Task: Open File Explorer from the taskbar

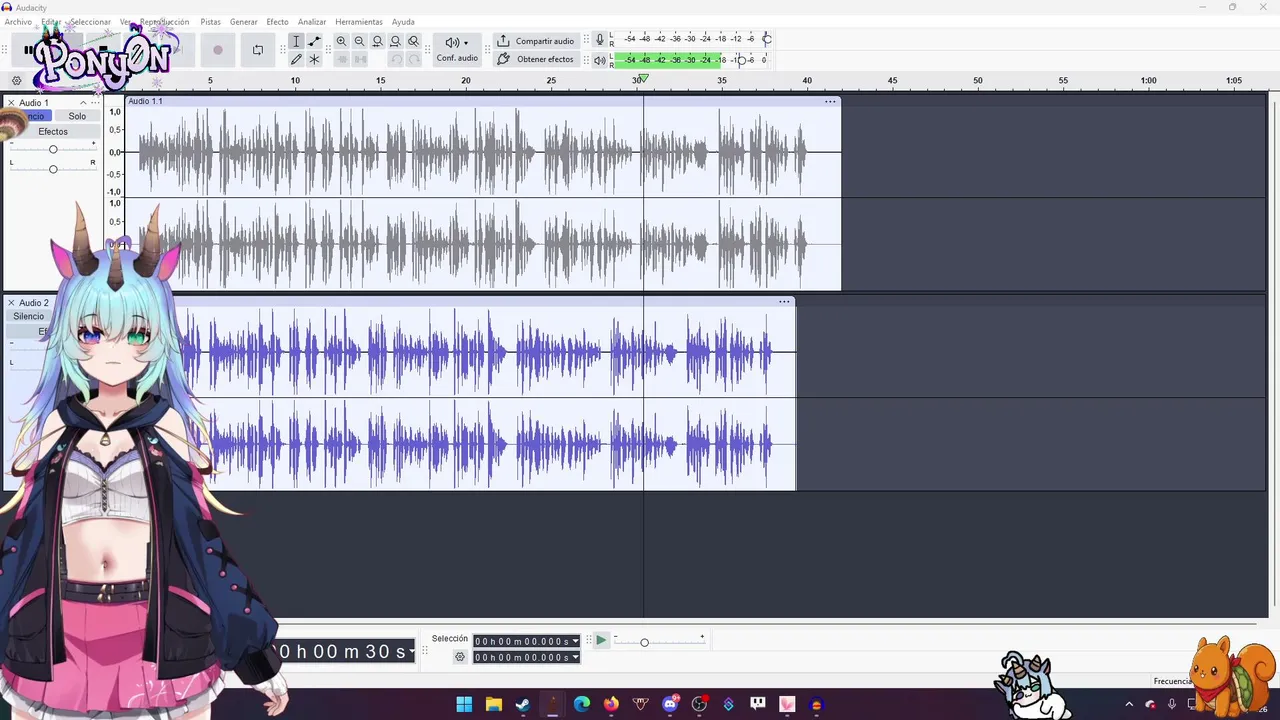Action: (x=493, y=704)
